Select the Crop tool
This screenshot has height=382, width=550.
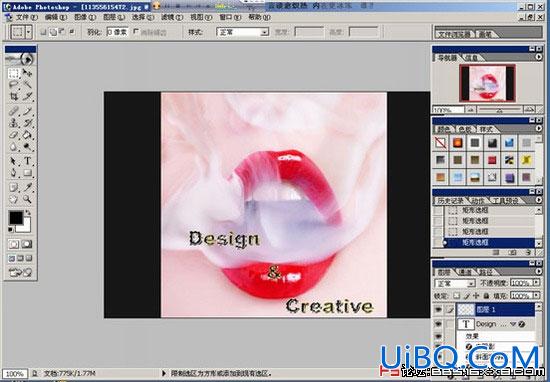coord(14,96)
